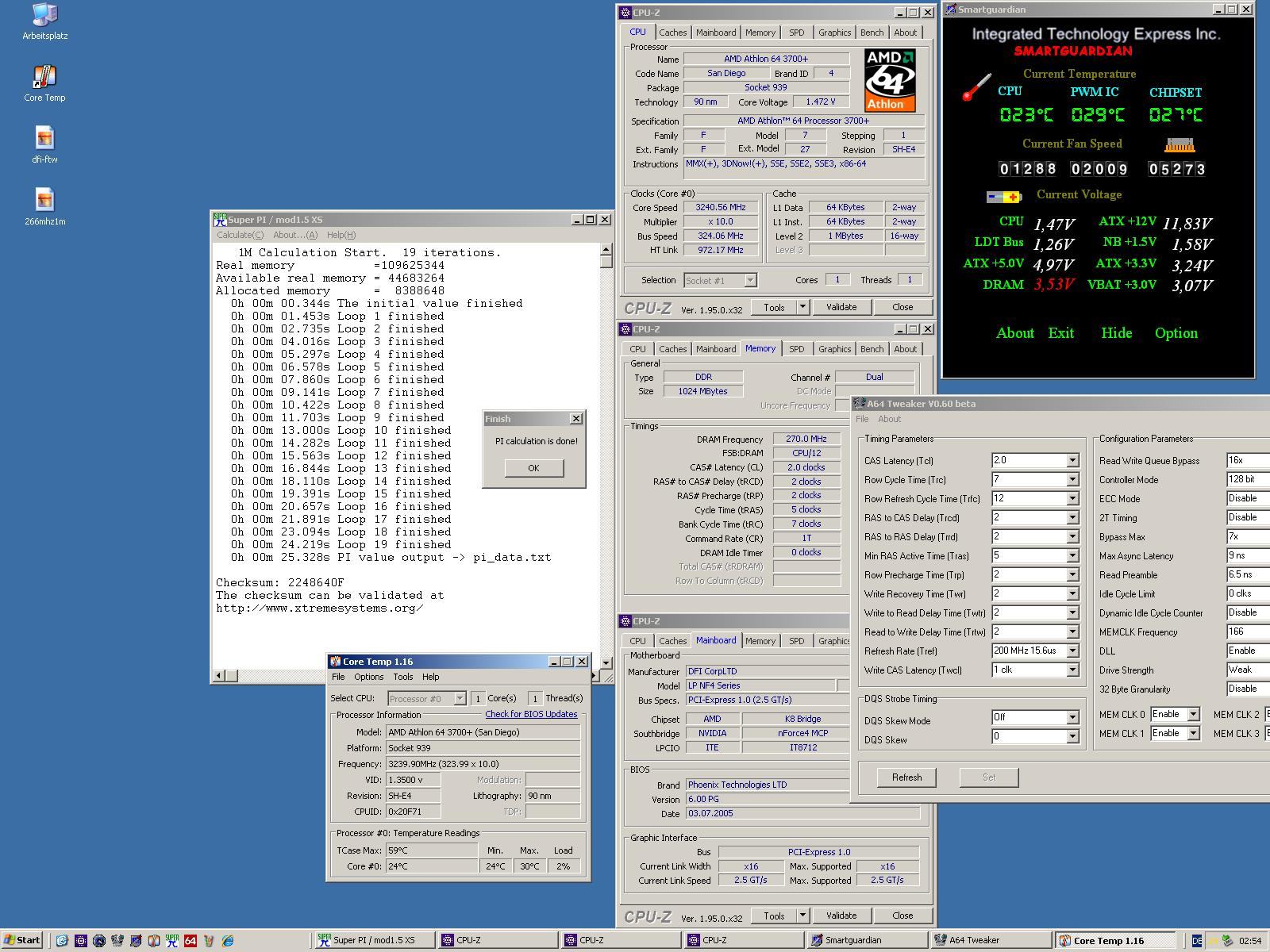Click Validate in the top CPU-Z window
1270x952 pixels.
point(841,307)
